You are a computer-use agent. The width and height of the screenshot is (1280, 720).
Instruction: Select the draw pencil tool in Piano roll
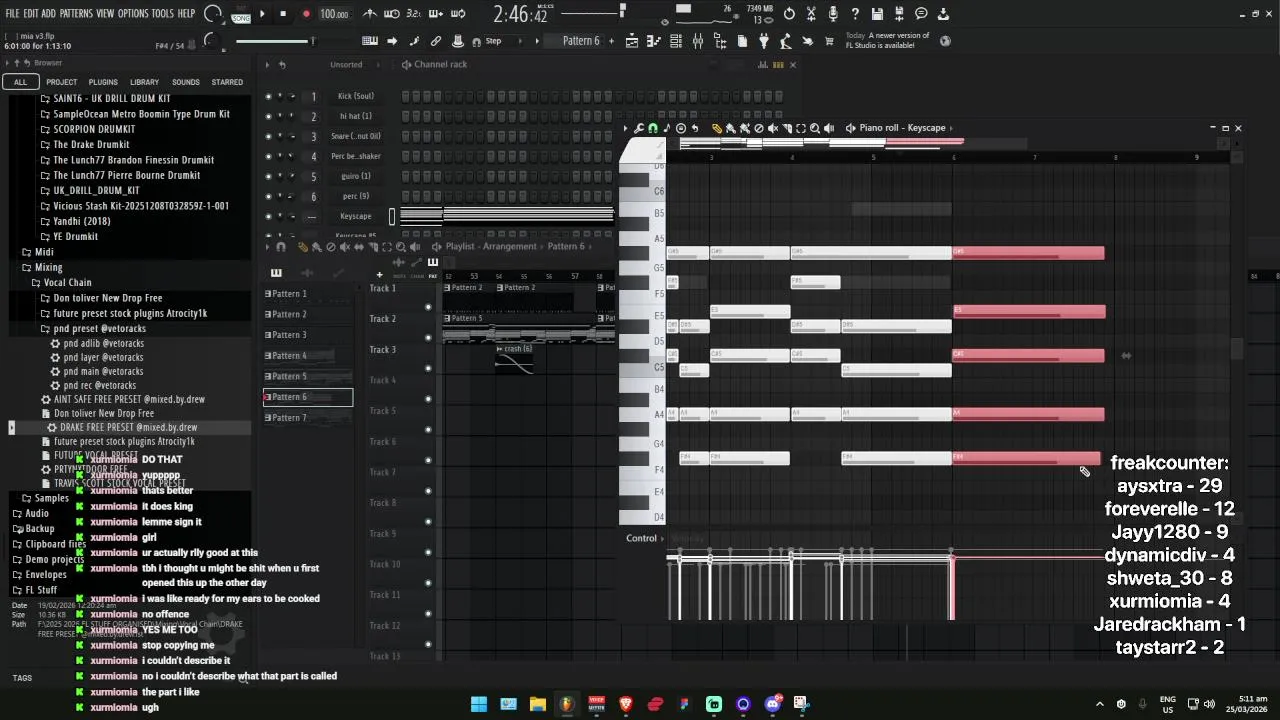[717, 128]
